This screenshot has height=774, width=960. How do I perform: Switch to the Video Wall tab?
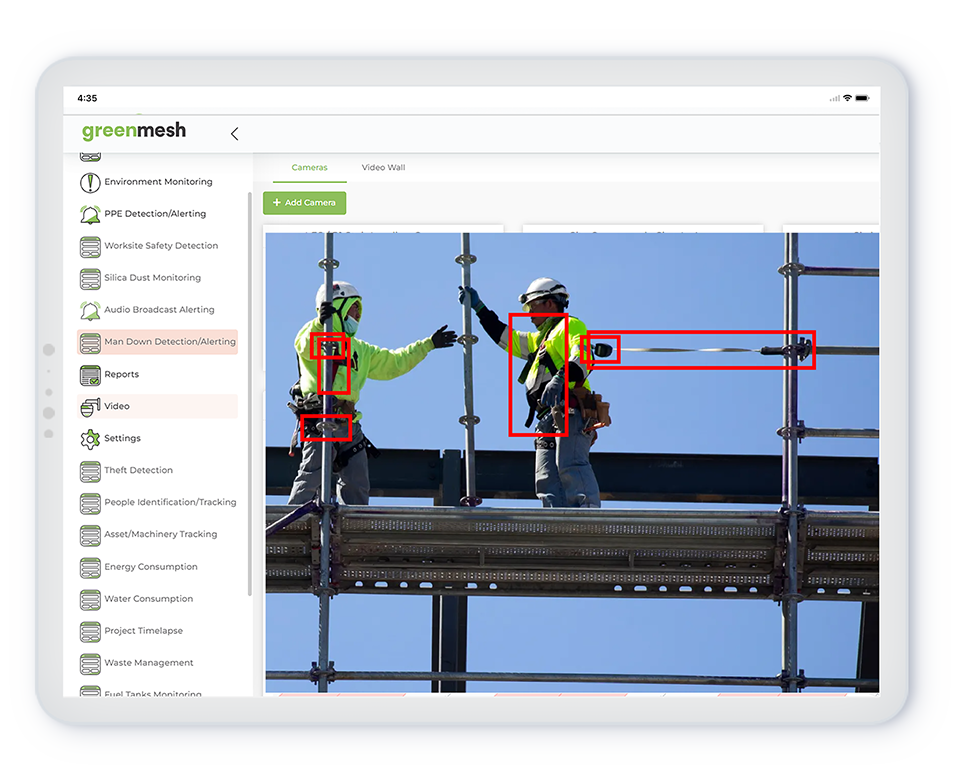383,167
